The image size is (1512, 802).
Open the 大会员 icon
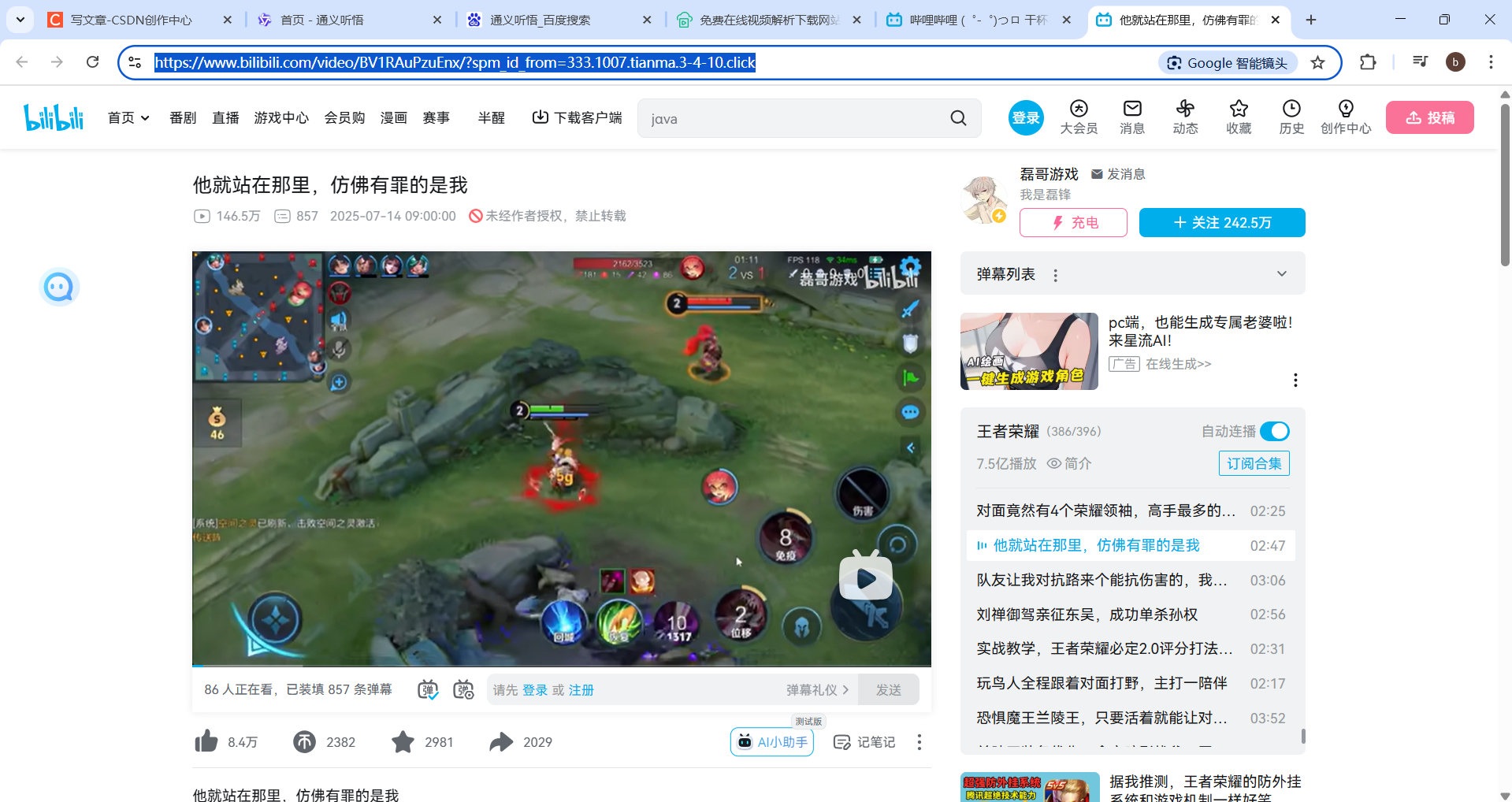tap(1079, 117)
